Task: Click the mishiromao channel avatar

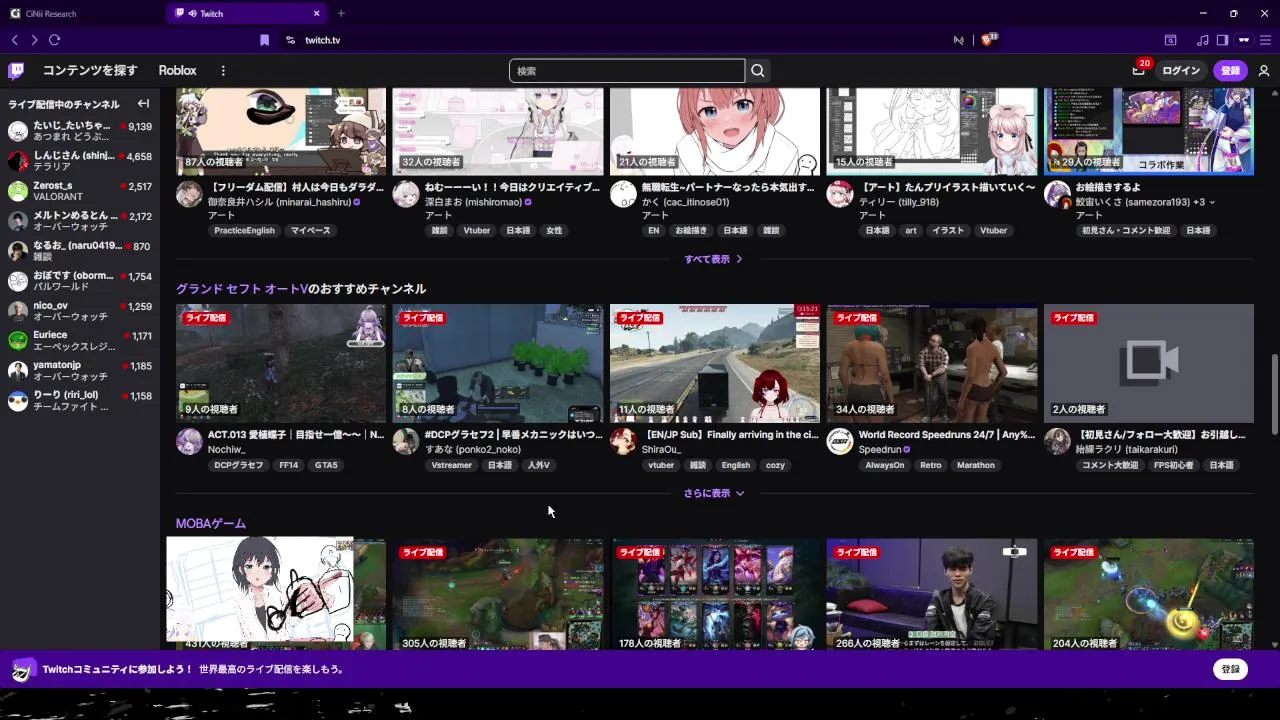Action: pyautogui.click(x=406, y=194)
